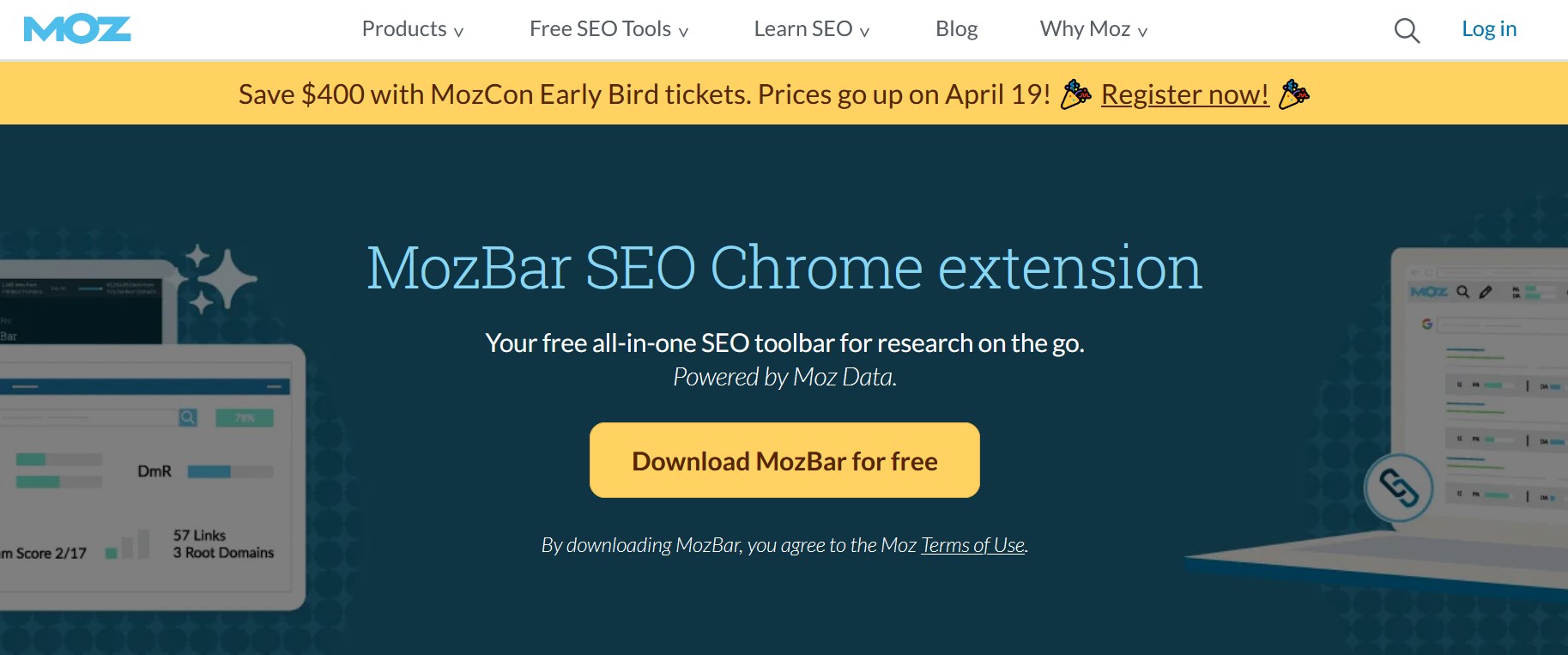Expand the Learn SEO dropdown chevron
The height and width of the screenshot is (655, 1568).
pos(864,33)
